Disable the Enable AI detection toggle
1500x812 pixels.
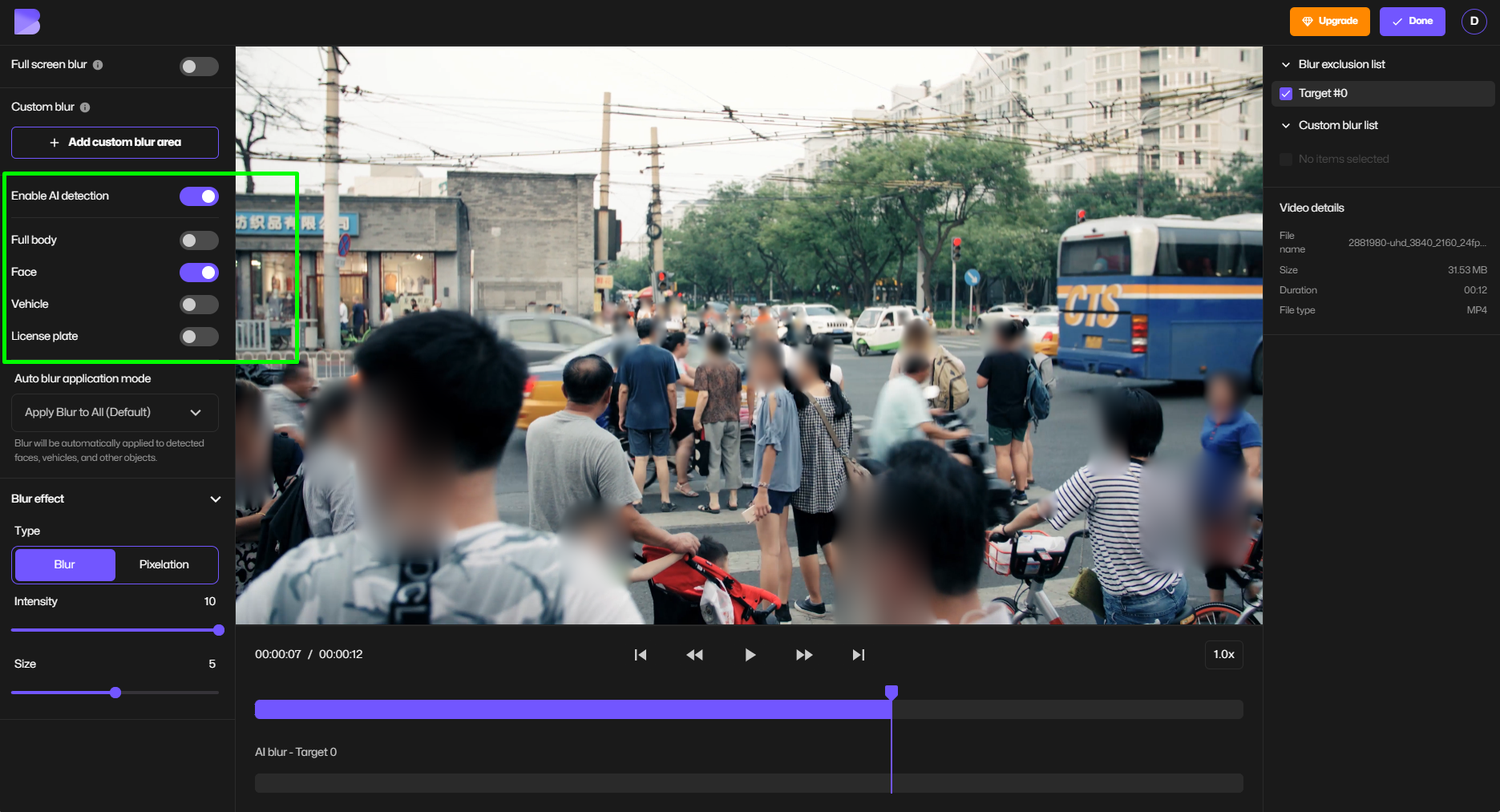[x=199, y=196]
